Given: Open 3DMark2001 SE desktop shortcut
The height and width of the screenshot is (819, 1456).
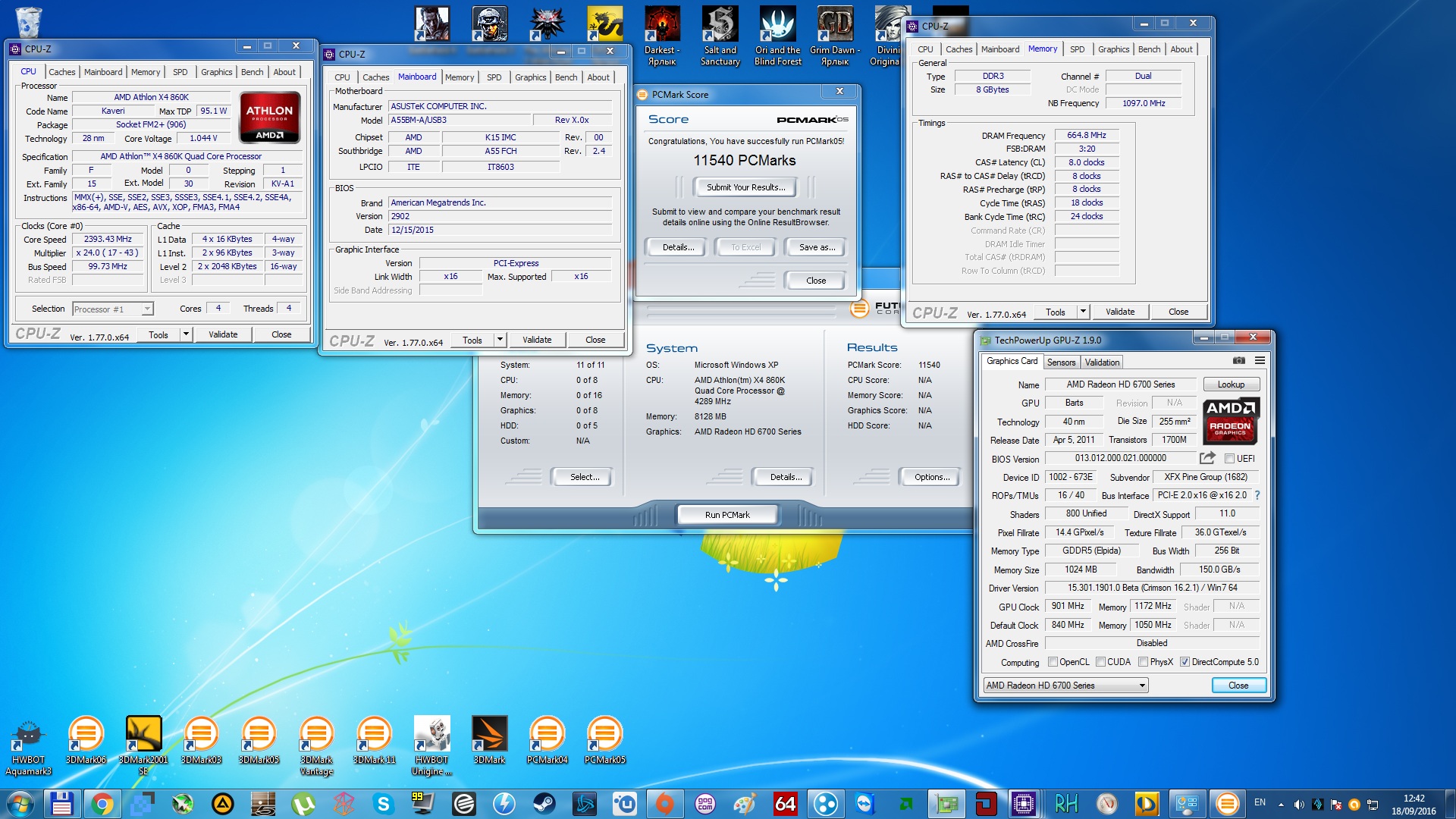Looking at the screenshot, I should tap(143, 746).
